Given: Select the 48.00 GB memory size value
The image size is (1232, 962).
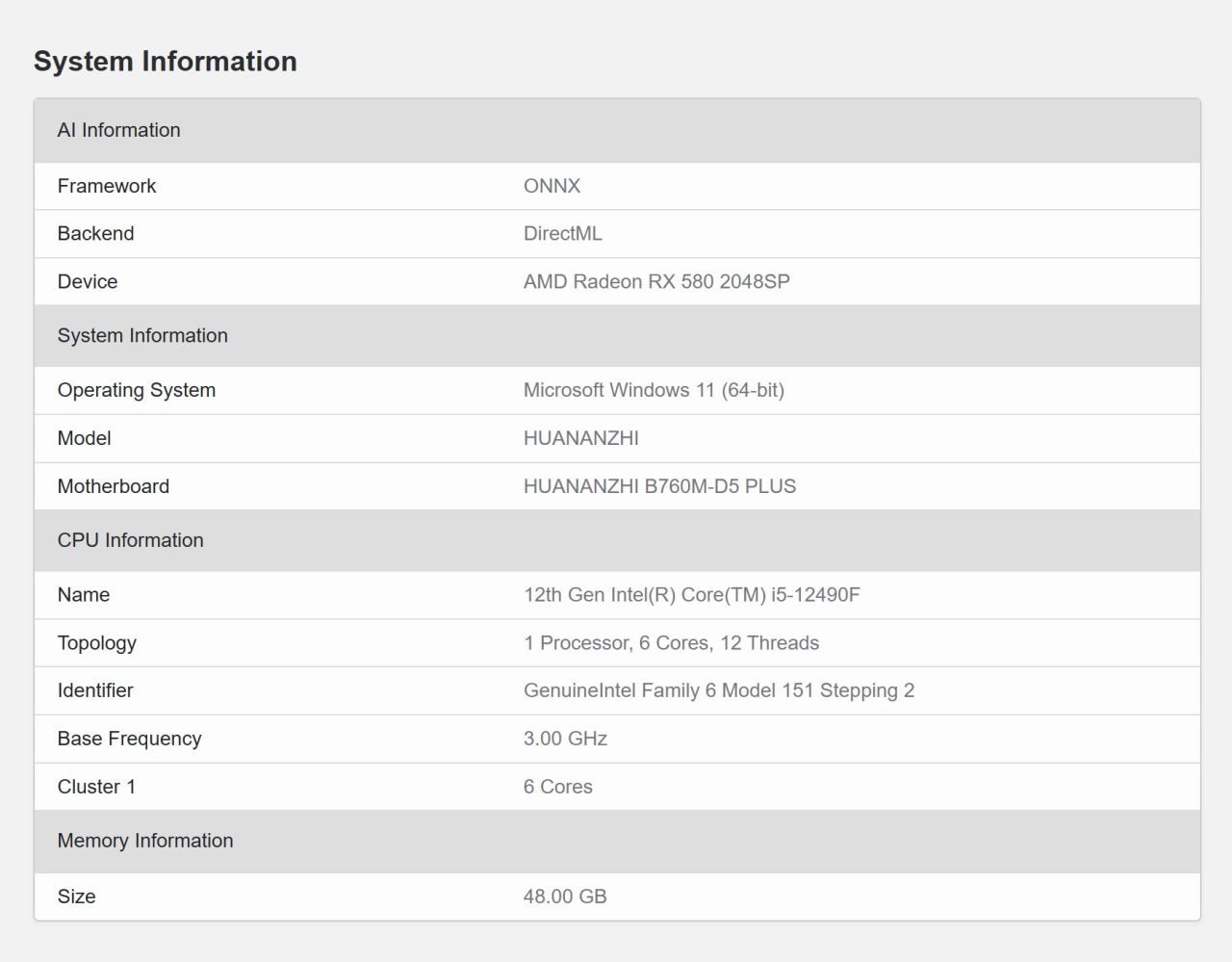Looking at the screenshot, I should [564, 897].
